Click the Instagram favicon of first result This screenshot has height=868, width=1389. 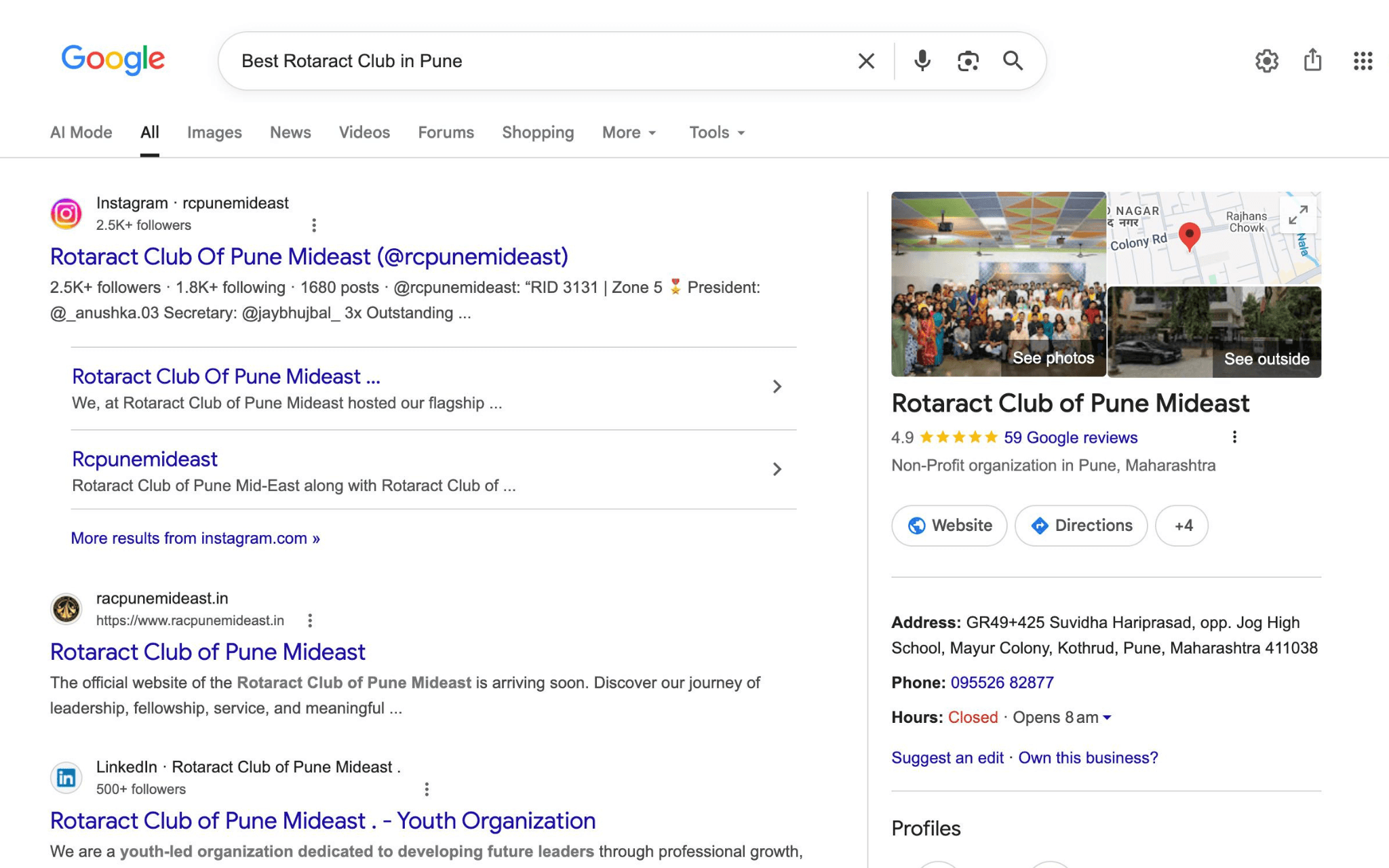[66, 214]
